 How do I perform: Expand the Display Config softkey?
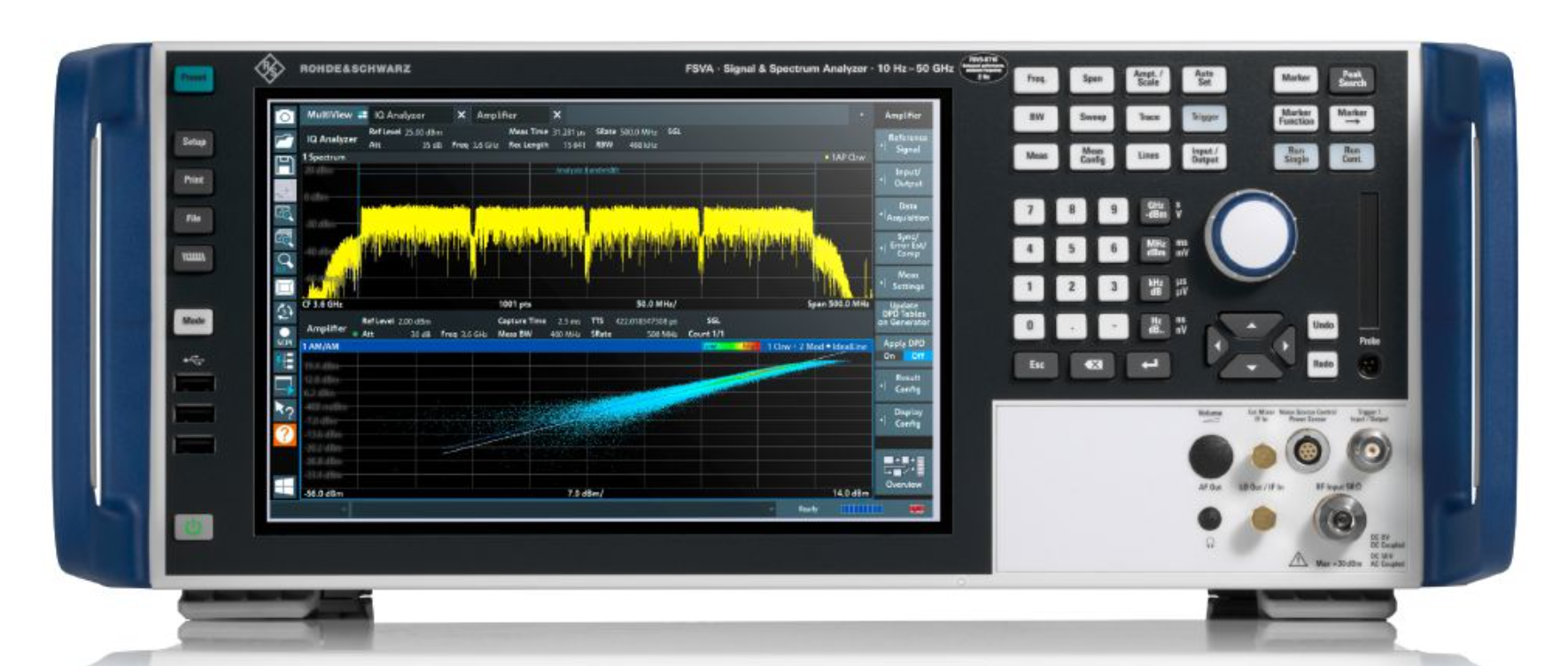[904, 418]
